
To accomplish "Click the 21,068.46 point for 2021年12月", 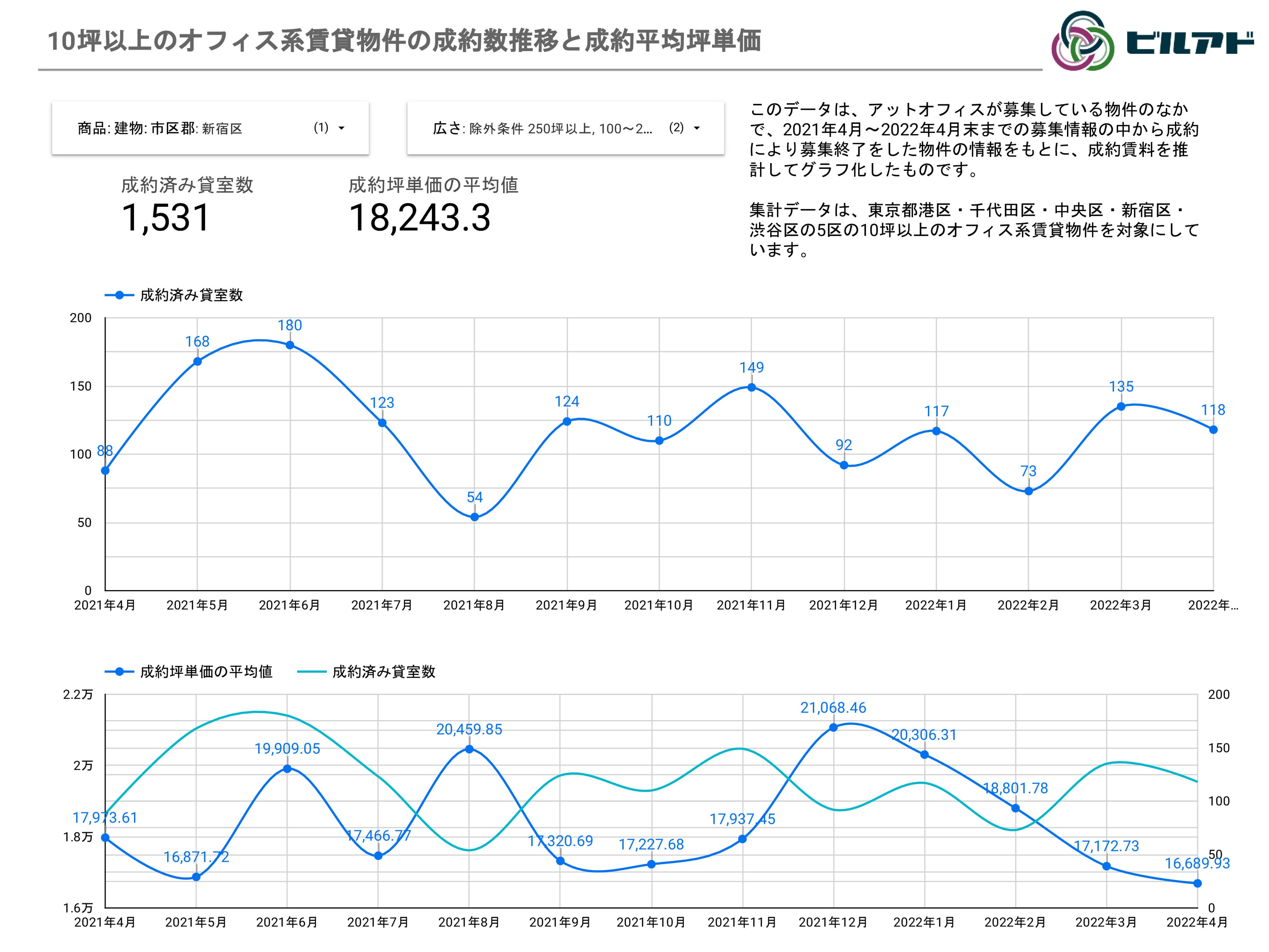I will click(833, 727).
